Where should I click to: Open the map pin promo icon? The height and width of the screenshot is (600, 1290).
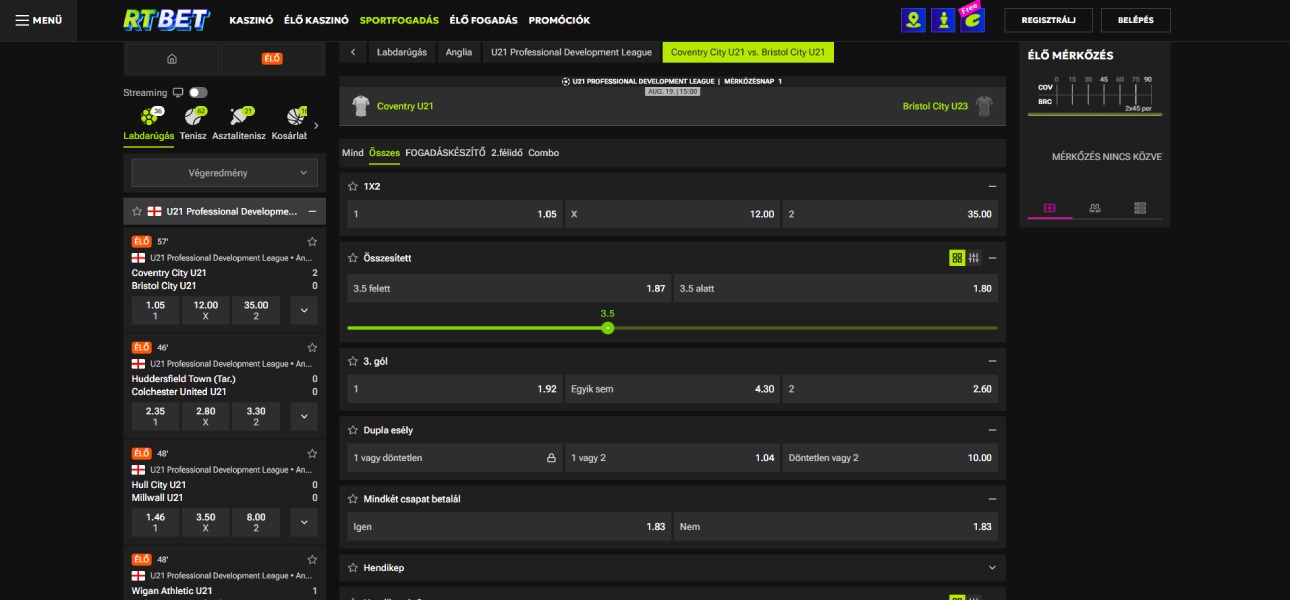913,20
